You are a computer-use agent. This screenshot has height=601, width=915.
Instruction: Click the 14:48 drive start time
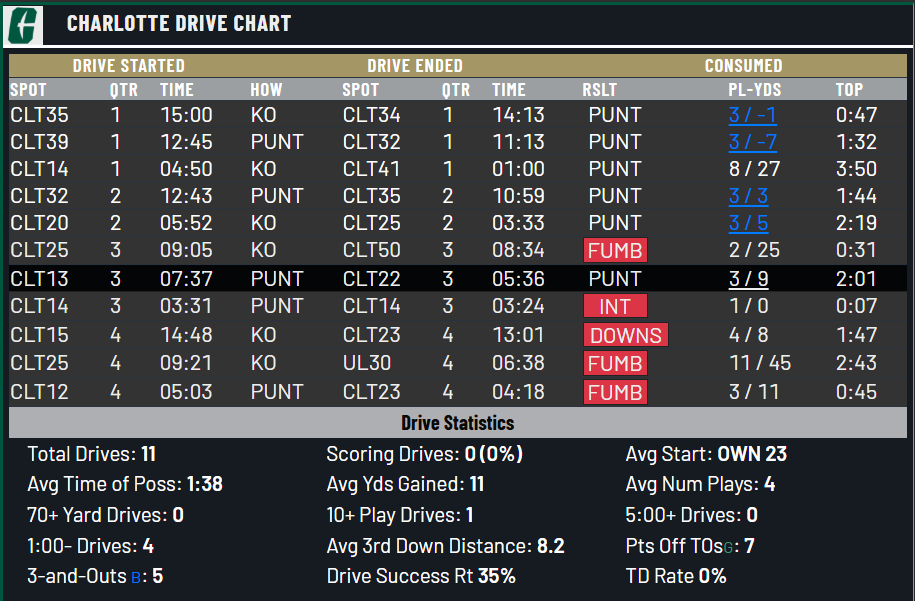186,335
